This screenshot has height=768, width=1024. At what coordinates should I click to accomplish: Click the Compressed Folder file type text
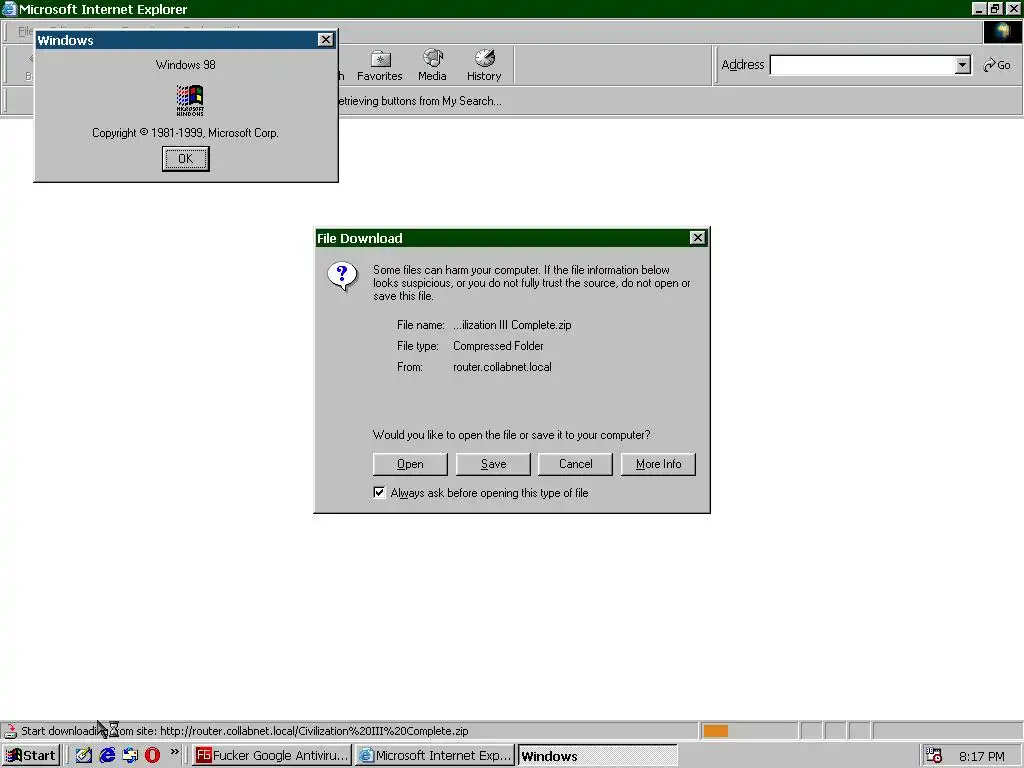(x=498, y=346)
